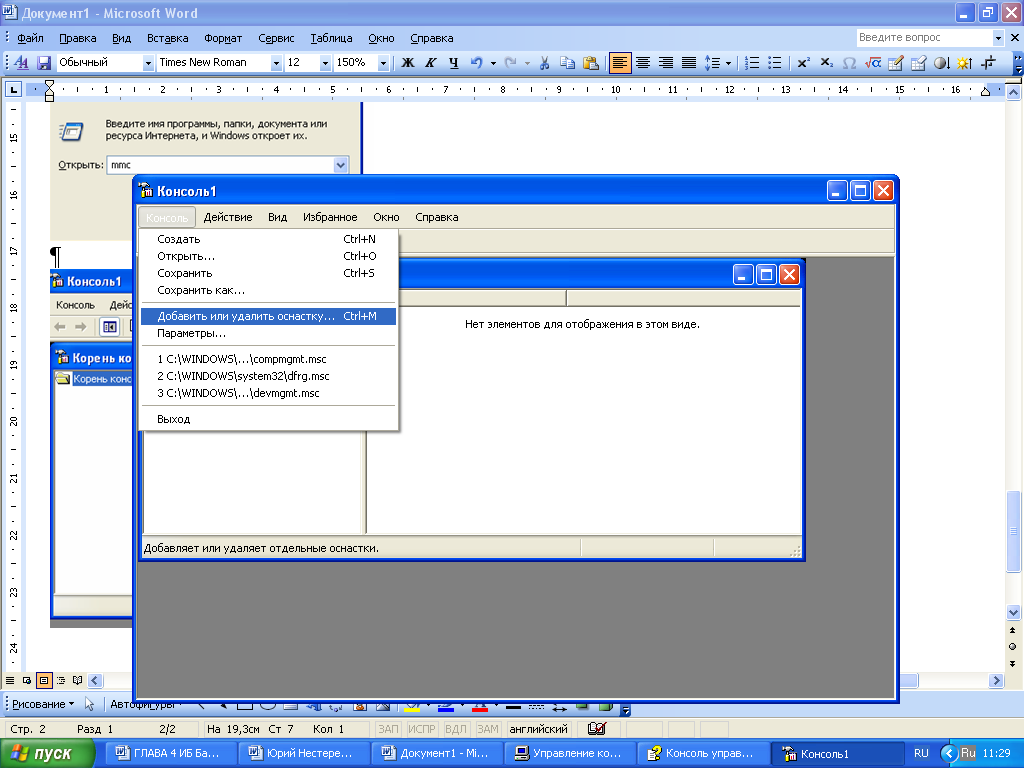Open Действие menu in Консоль1 window

[228, 217]
